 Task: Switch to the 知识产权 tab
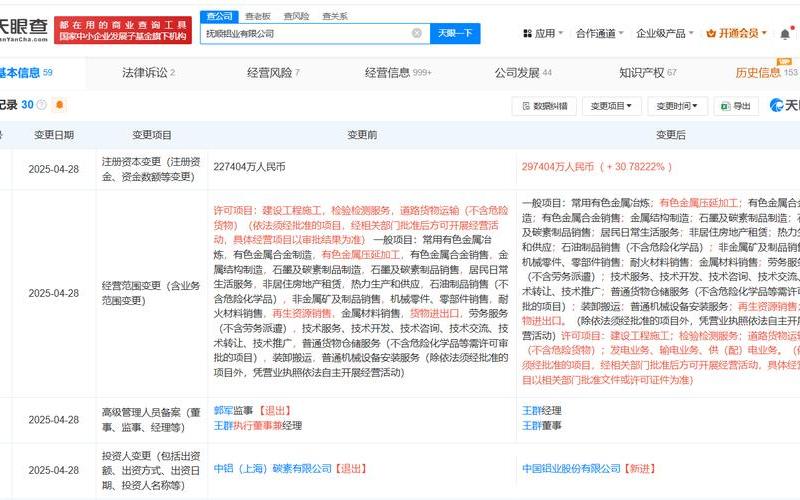point(648,73)
